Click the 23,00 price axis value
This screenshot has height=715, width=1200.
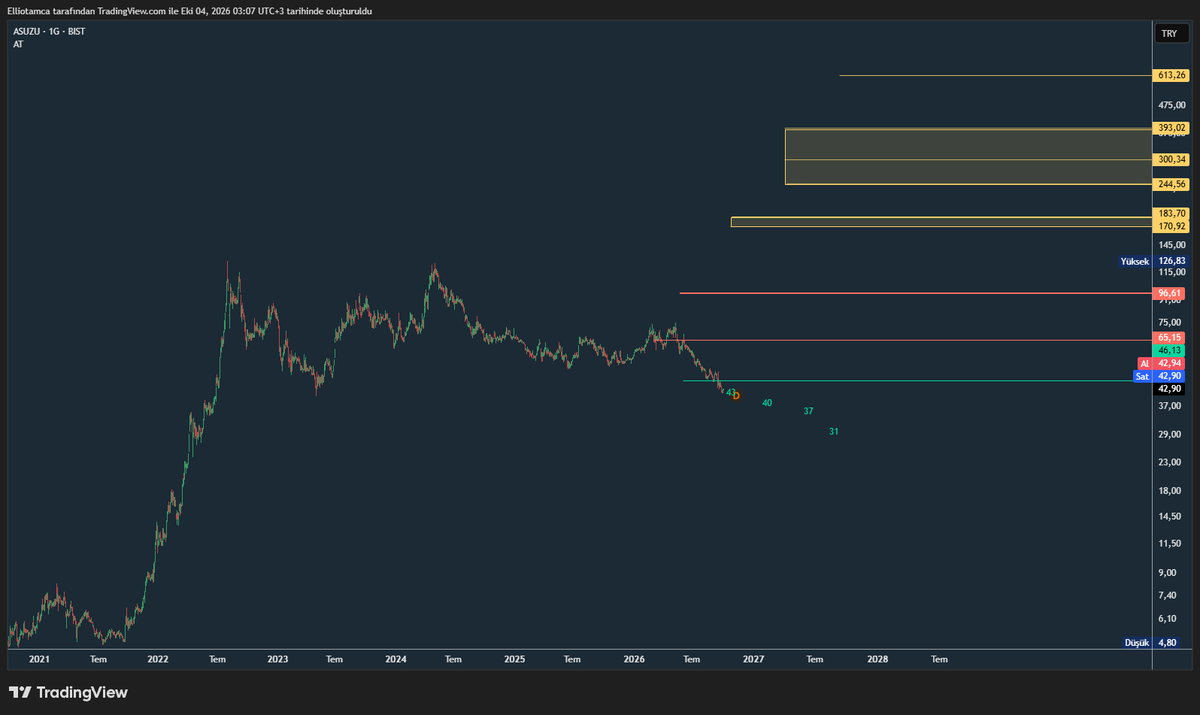pyautogui.click(x=1170, y=463)
